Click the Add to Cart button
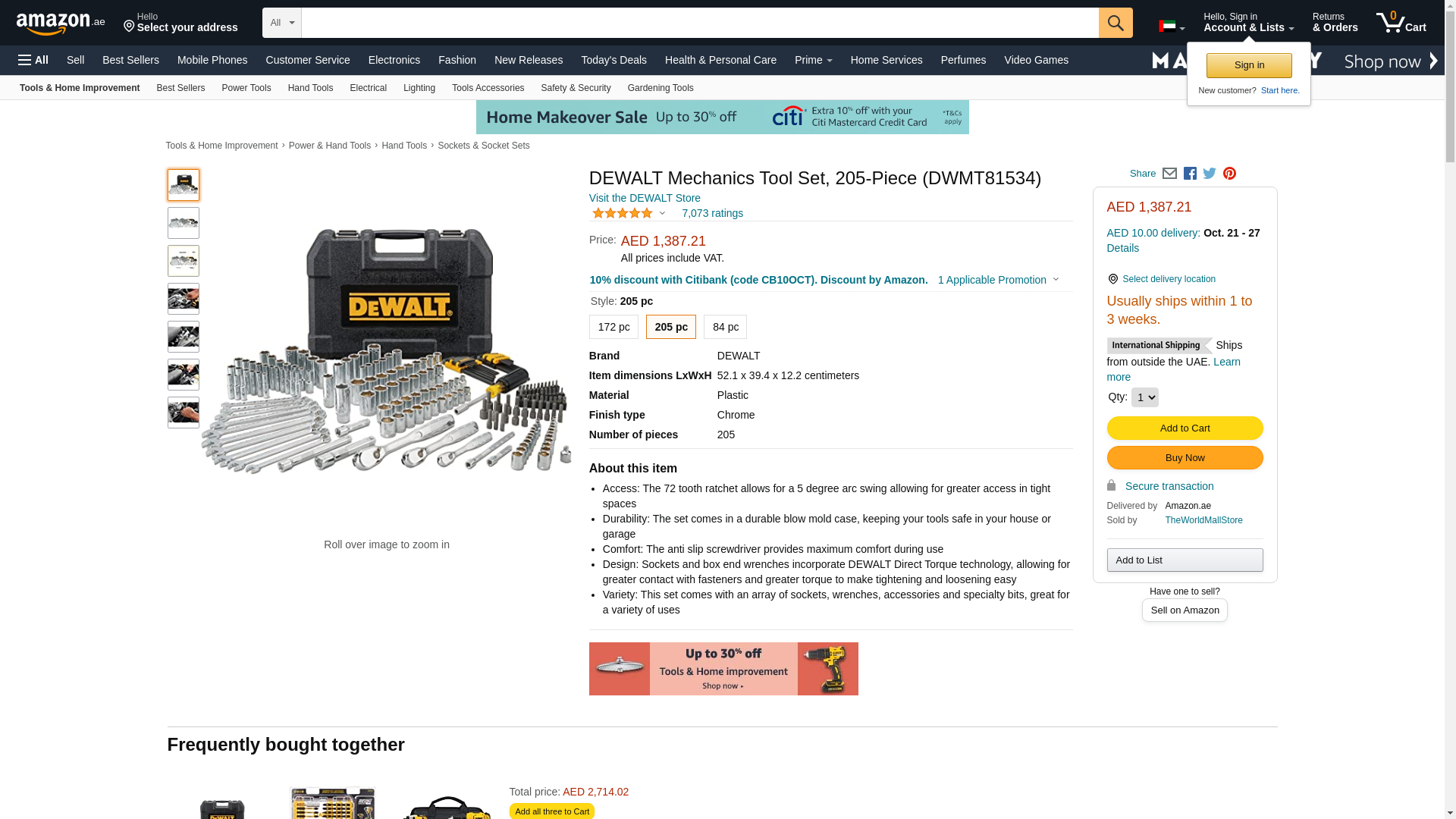 [x=1185, y=428]
